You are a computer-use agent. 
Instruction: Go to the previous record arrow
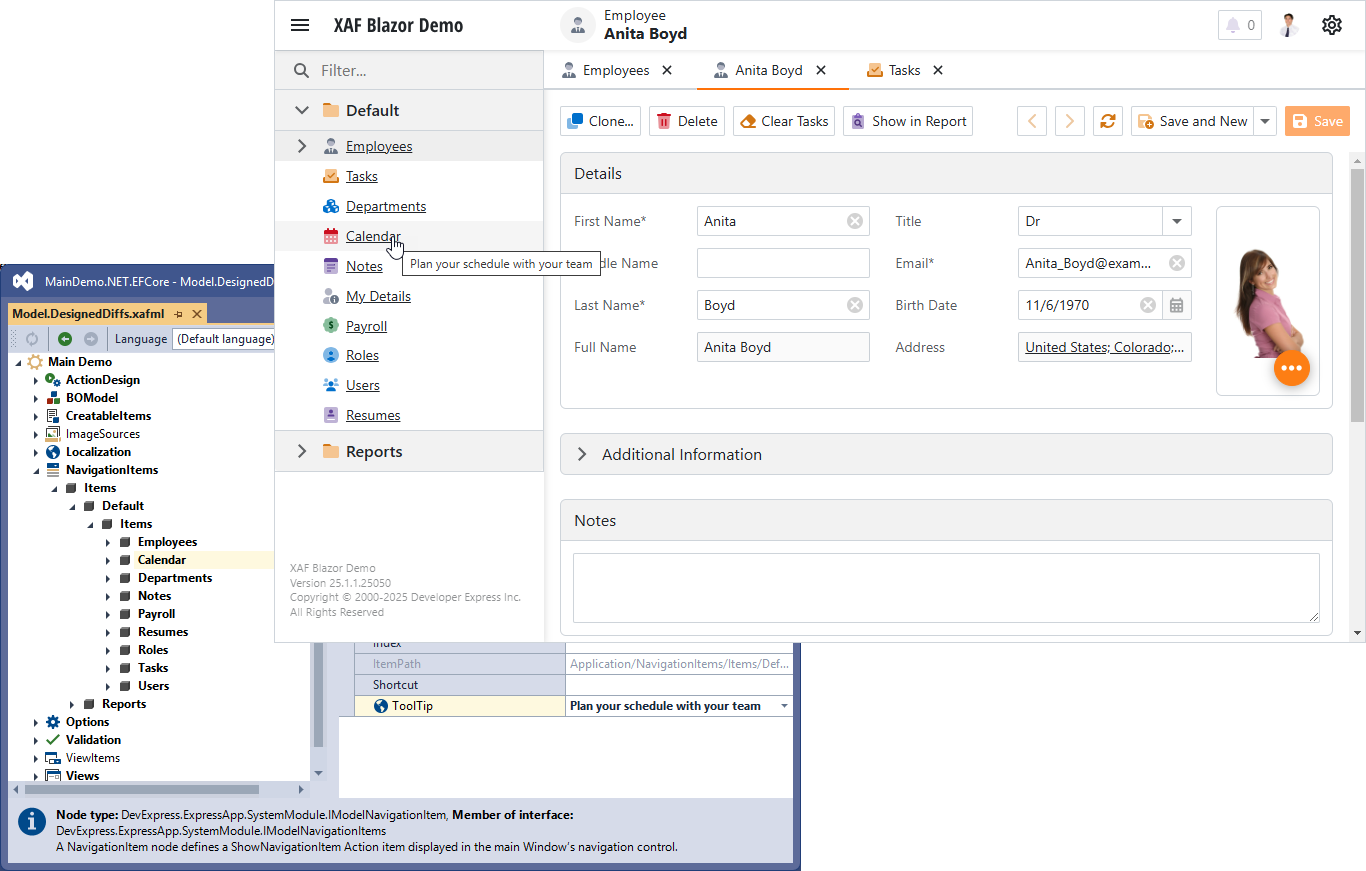coord(1032,121)
